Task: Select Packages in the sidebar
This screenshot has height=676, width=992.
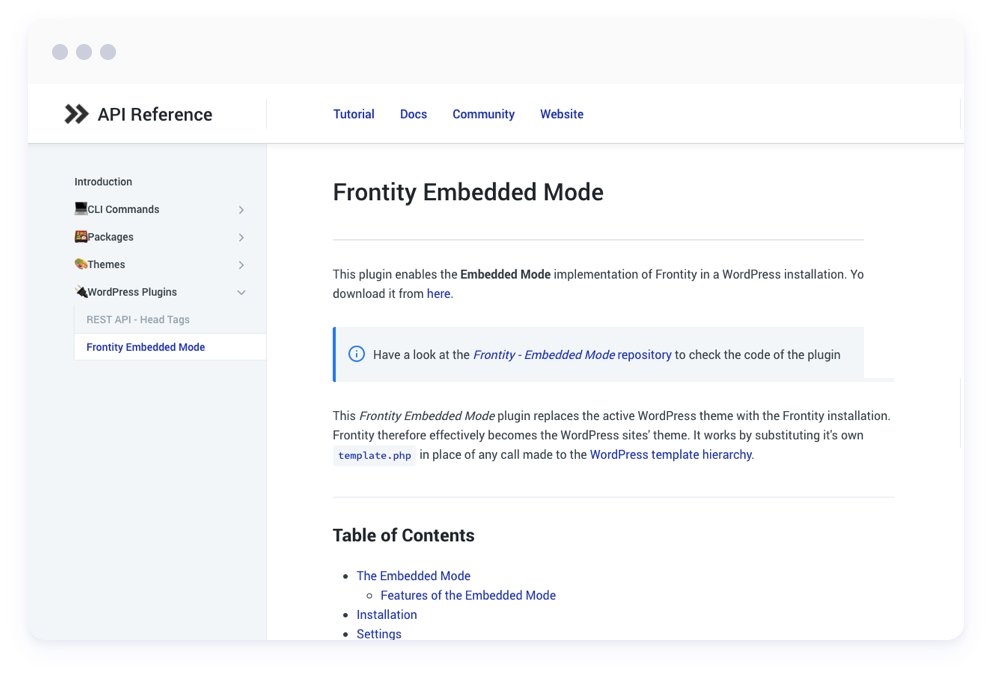Action: (110, 237)
